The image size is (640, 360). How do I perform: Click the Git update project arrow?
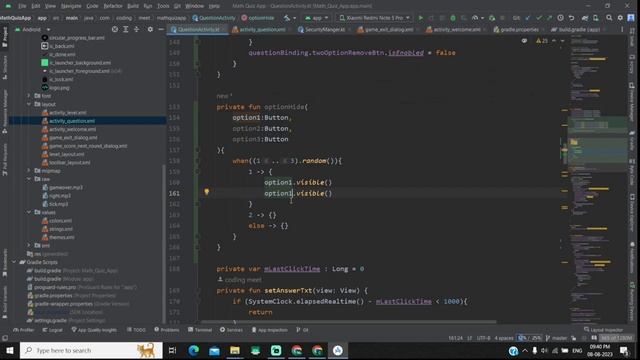[528, 18]
